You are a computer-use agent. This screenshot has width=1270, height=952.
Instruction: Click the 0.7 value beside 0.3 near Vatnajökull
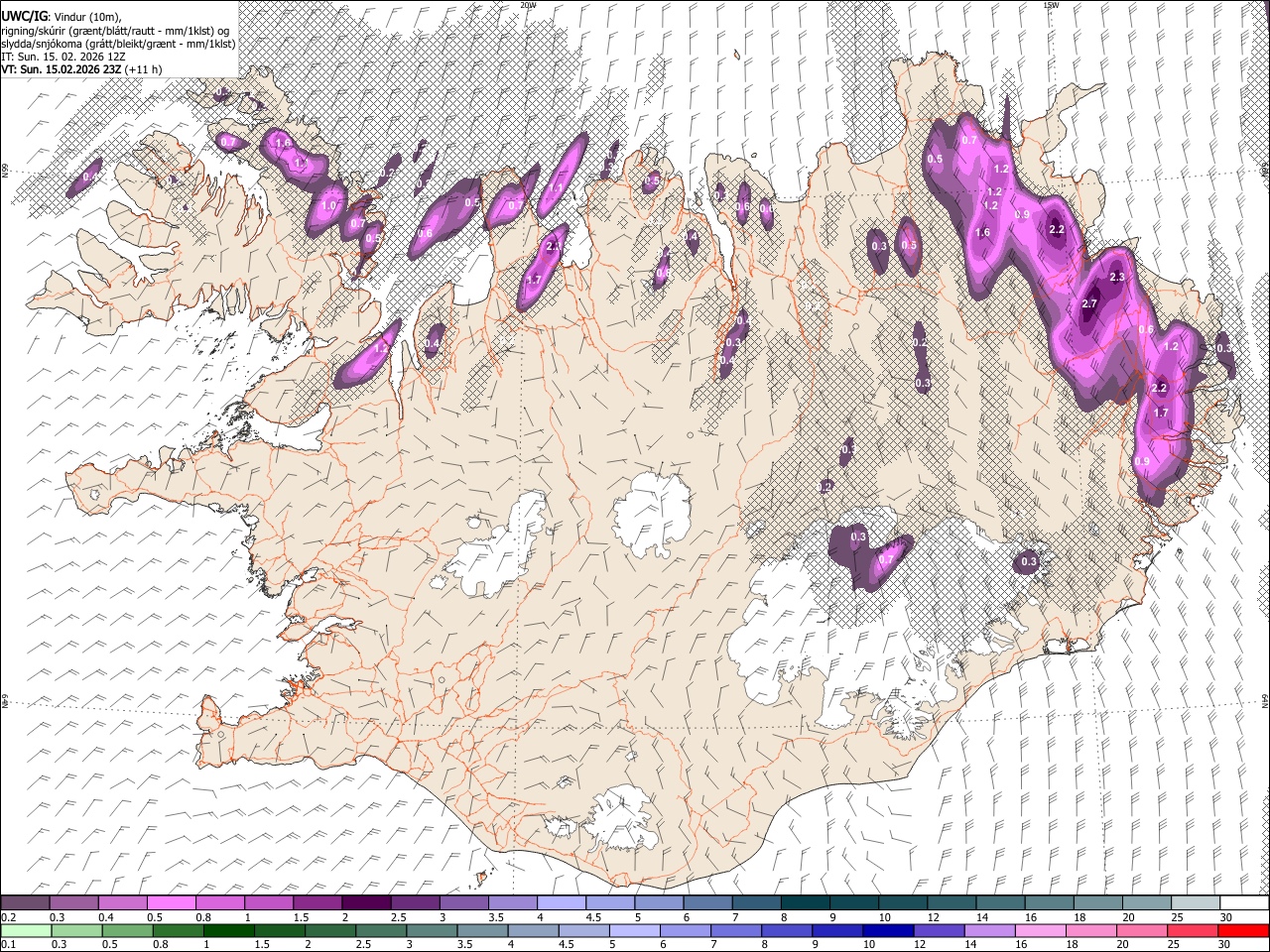886,558
